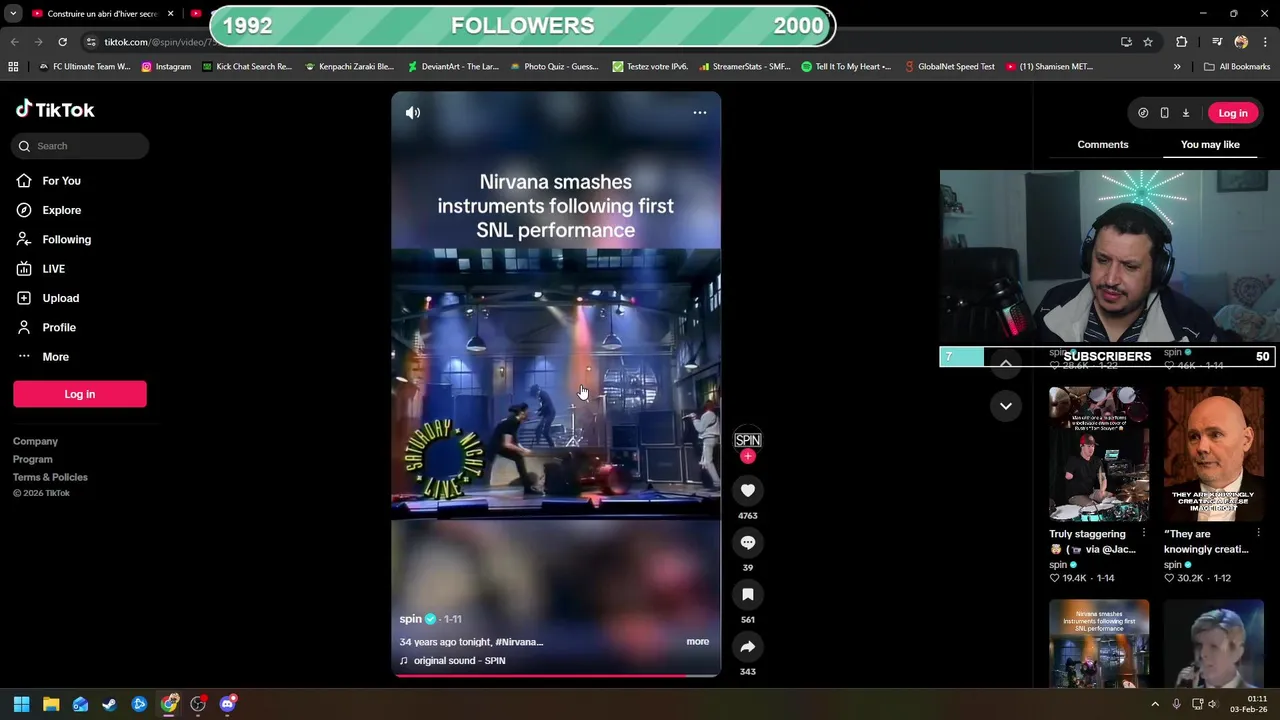The width and height of the screenshot is (1280, 720).
Task: Open Windows Start menu
Action: coord(21,704)
